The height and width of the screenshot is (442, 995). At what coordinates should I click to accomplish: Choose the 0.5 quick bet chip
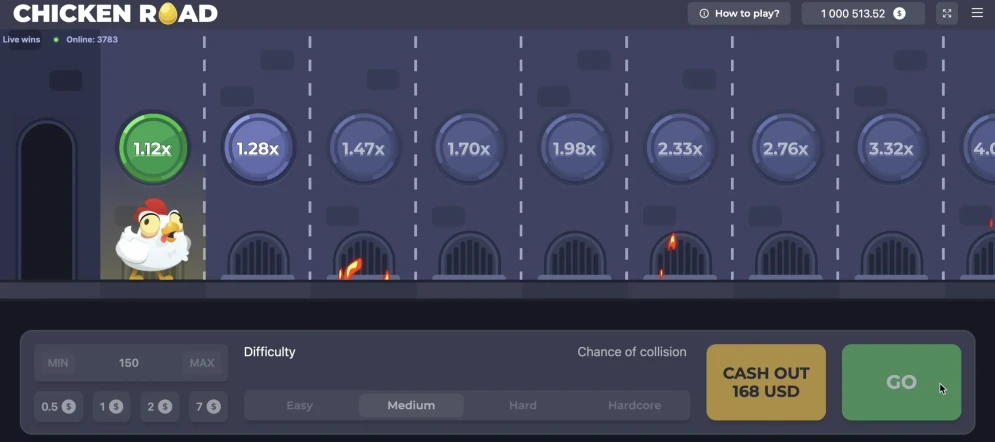pos(58,406)
